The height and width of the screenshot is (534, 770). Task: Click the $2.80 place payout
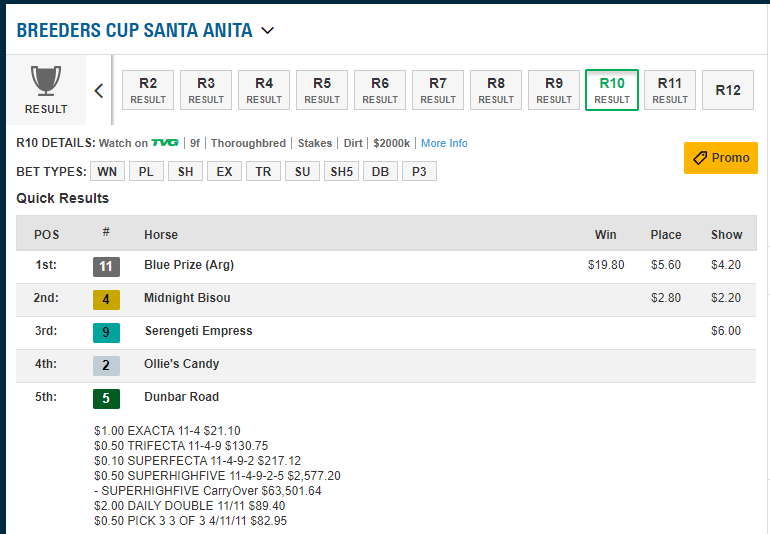pos(666,298)
